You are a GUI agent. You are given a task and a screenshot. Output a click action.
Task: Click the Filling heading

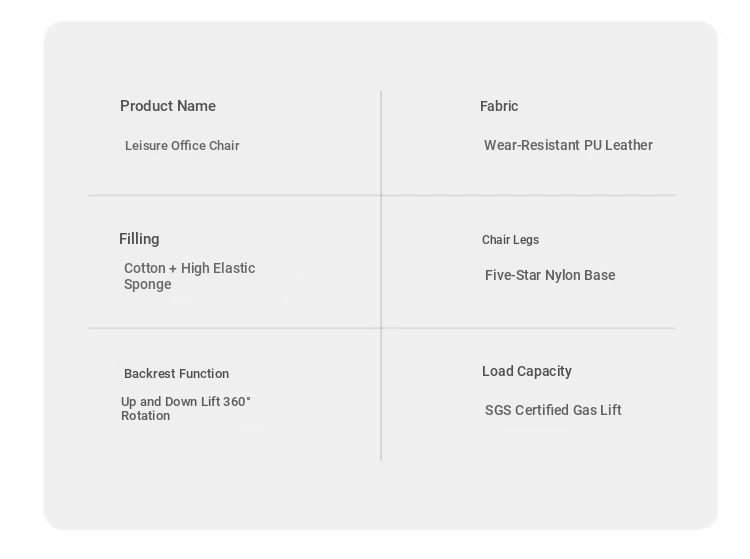pos(139,239)
